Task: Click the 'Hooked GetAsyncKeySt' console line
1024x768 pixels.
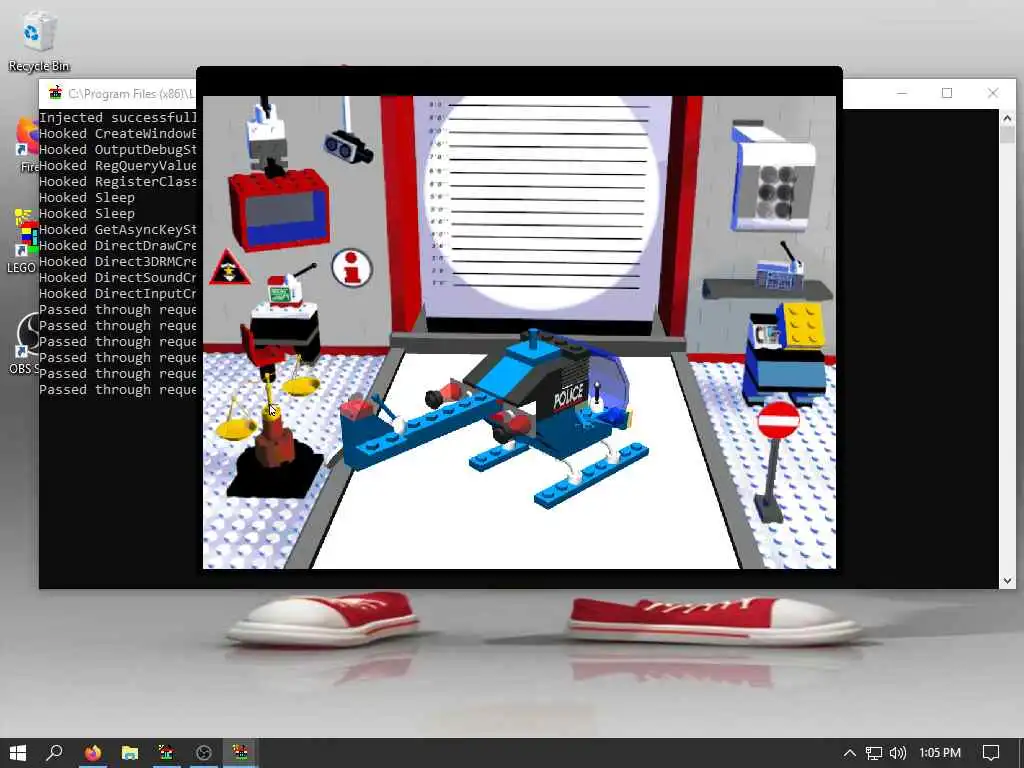Action: point(118,229)
